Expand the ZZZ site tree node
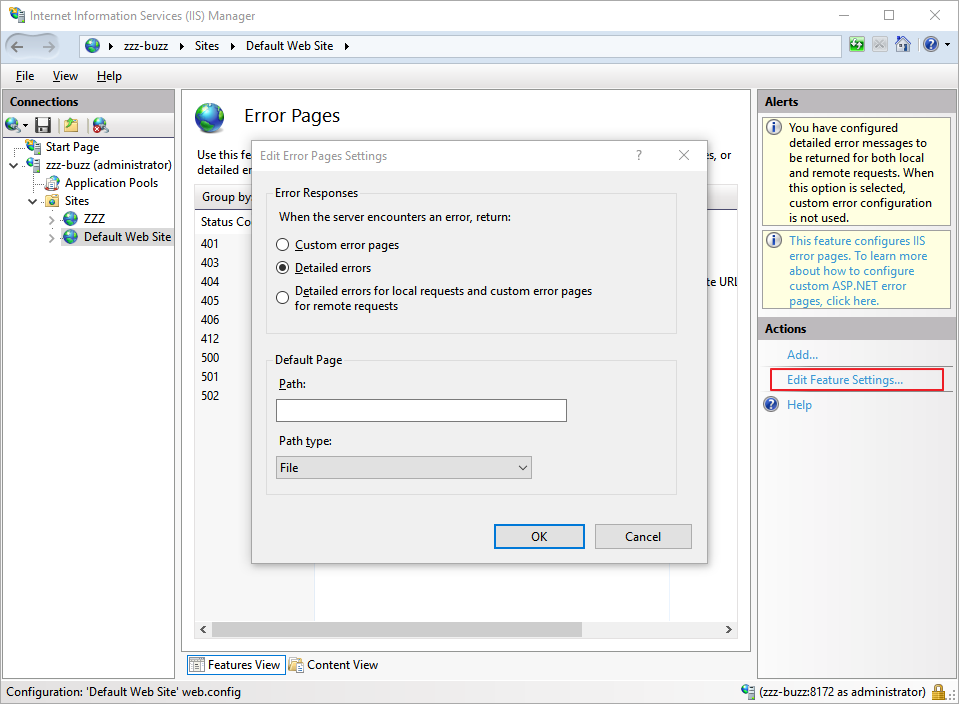959x704 pixels. tap(52, 219)
